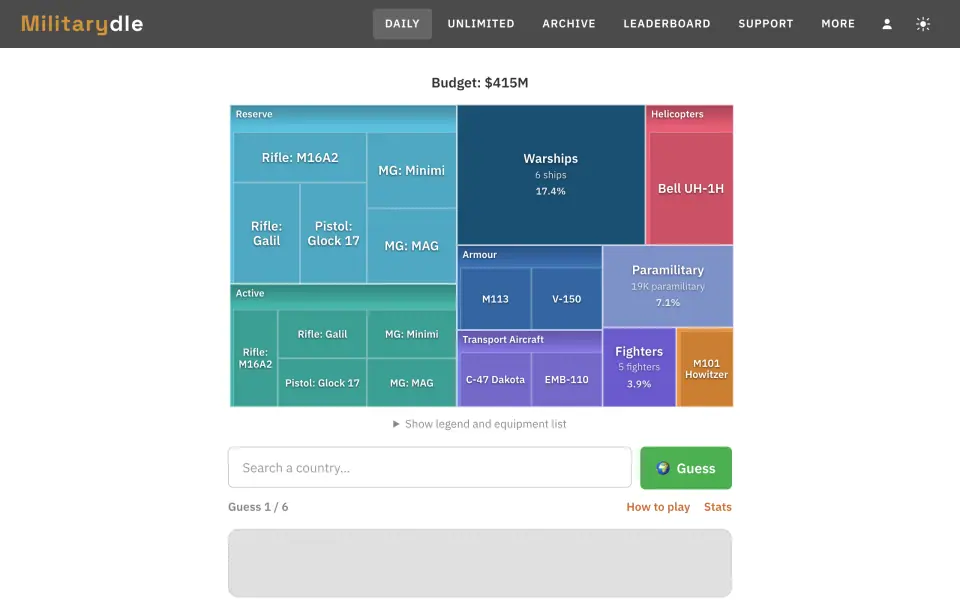This screenshot has width=960, height=600.
Task: Expand Show legend and equipment list
Action: (x=479, y=424)
